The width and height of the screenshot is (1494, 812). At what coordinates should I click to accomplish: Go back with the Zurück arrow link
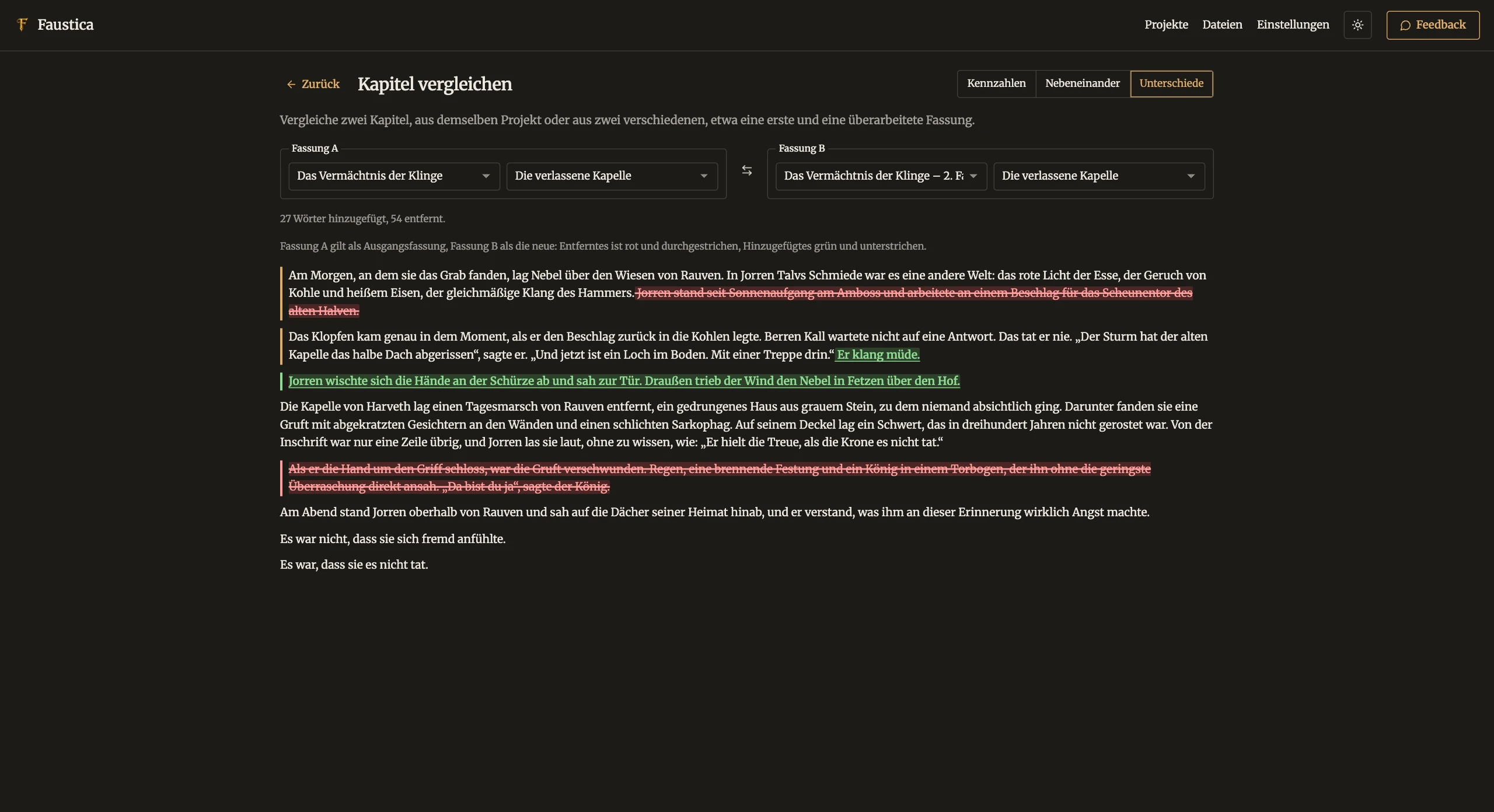pyautogui.click(x=313, y=84)
